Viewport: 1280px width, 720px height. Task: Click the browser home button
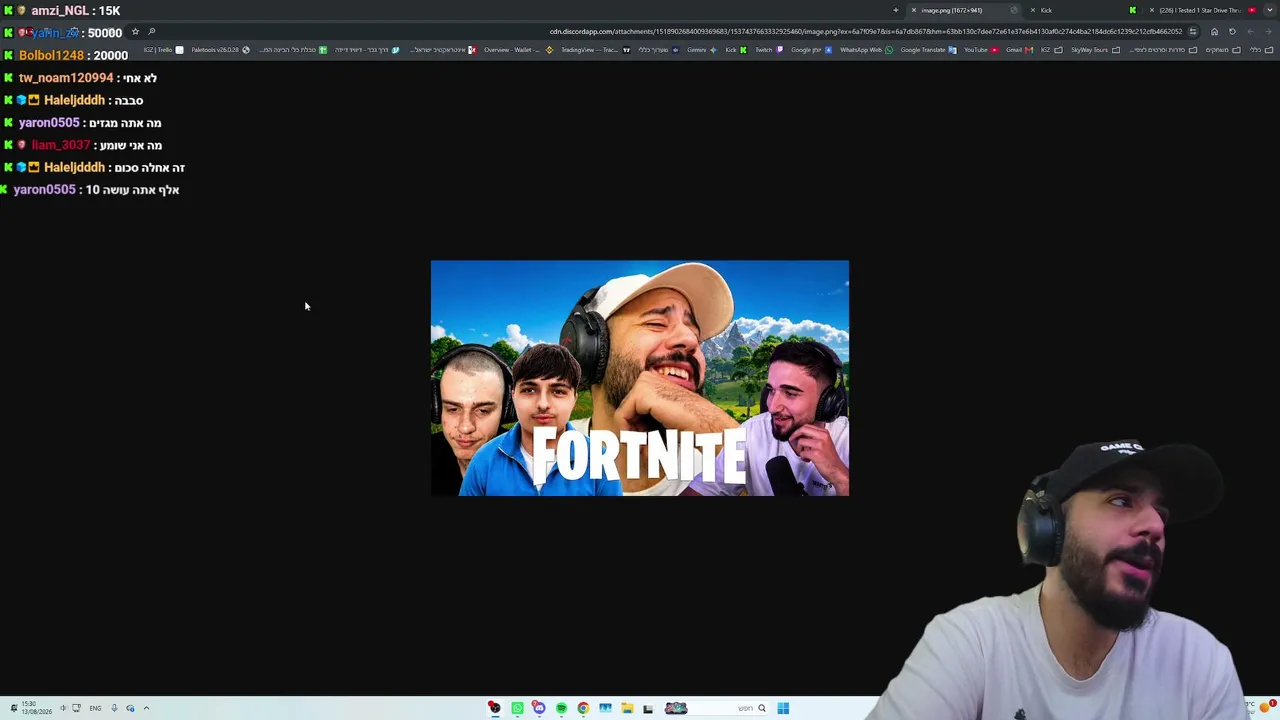click(1214, 32)
